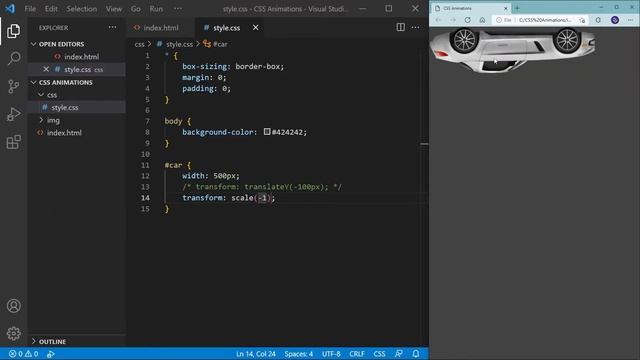Open the Search view in activity bar
This screenshot has height=360, width=640.
(x=13, y=58)
